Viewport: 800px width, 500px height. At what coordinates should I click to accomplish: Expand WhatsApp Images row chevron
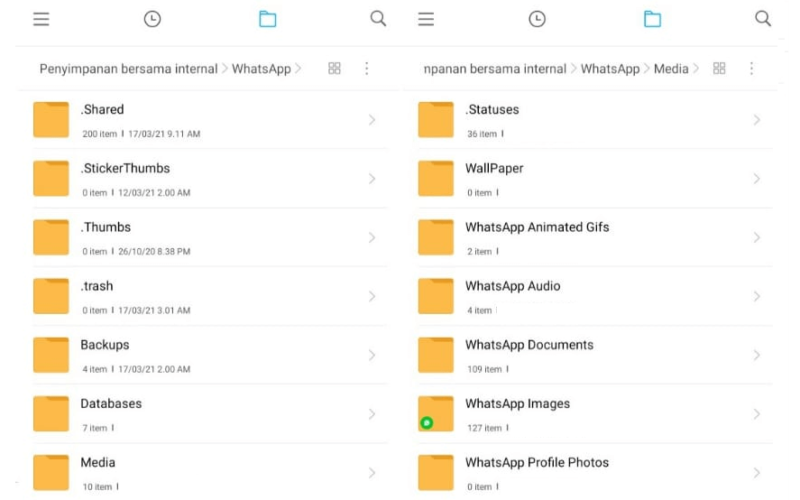(x=757, y=414)
